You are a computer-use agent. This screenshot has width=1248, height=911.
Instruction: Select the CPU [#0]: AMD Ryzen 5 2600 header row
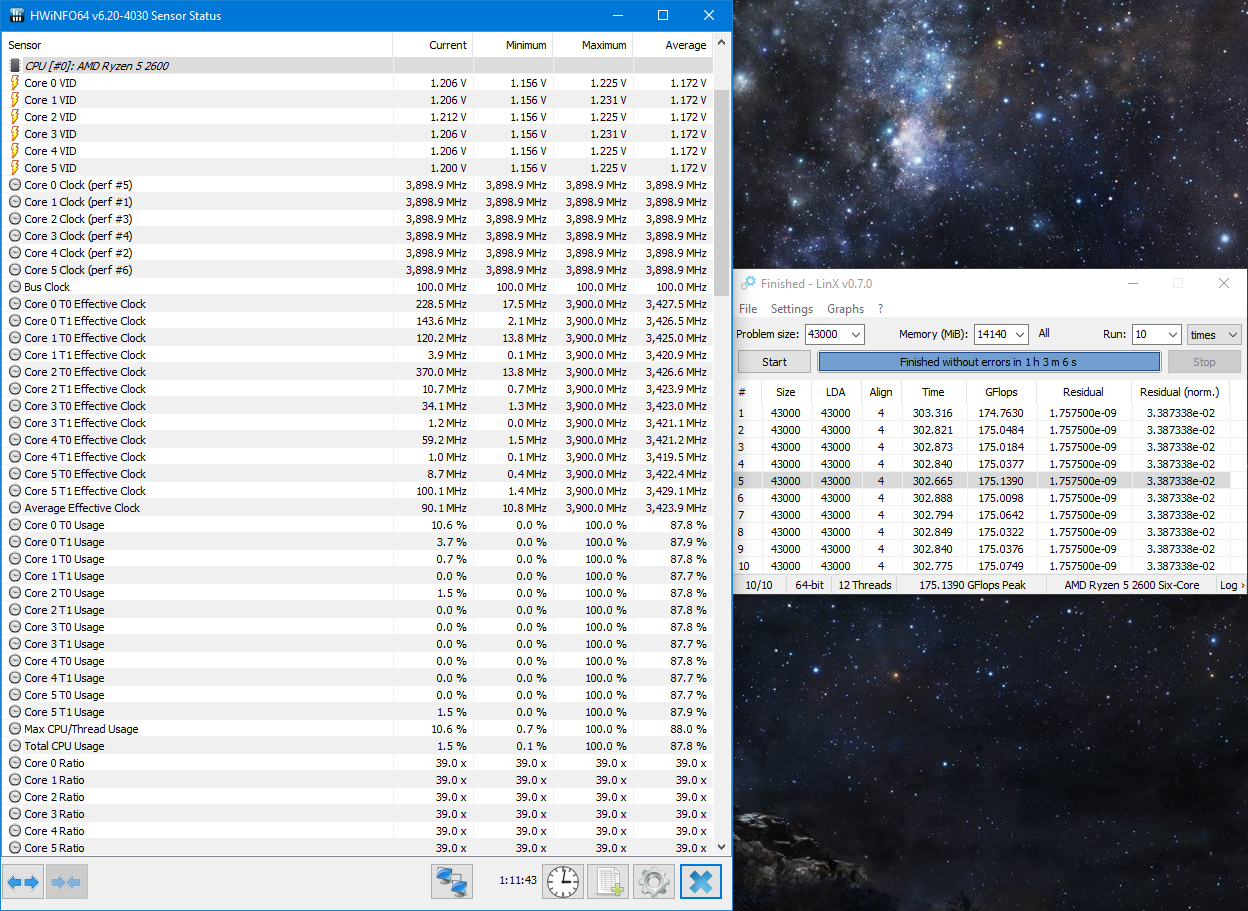tap(357, 66)
